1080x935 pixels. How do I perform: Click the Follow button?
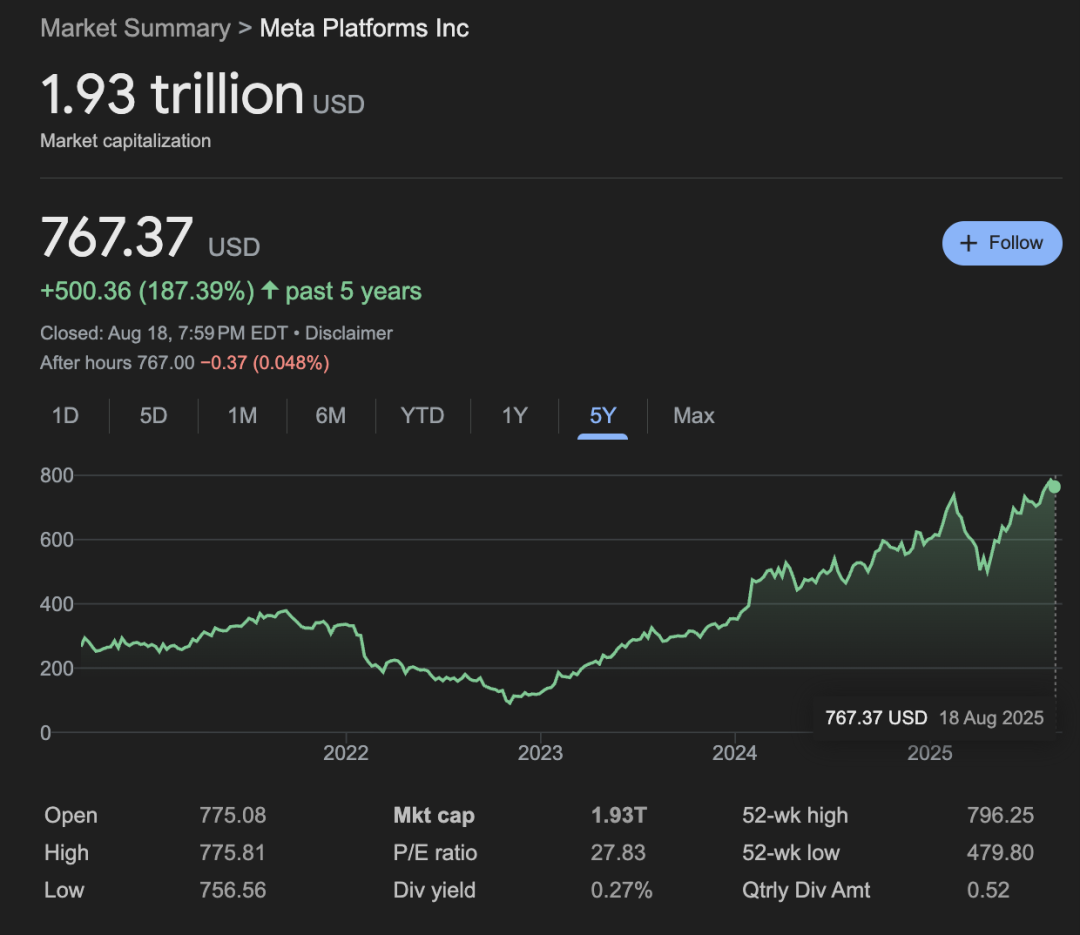(1002, 243)
